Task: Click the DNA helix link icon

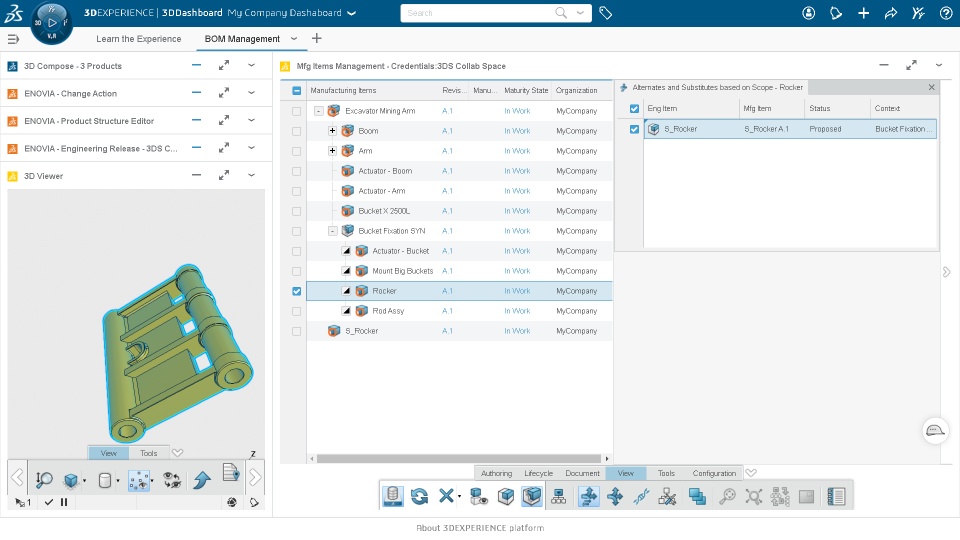Action: tap(641, 497)
